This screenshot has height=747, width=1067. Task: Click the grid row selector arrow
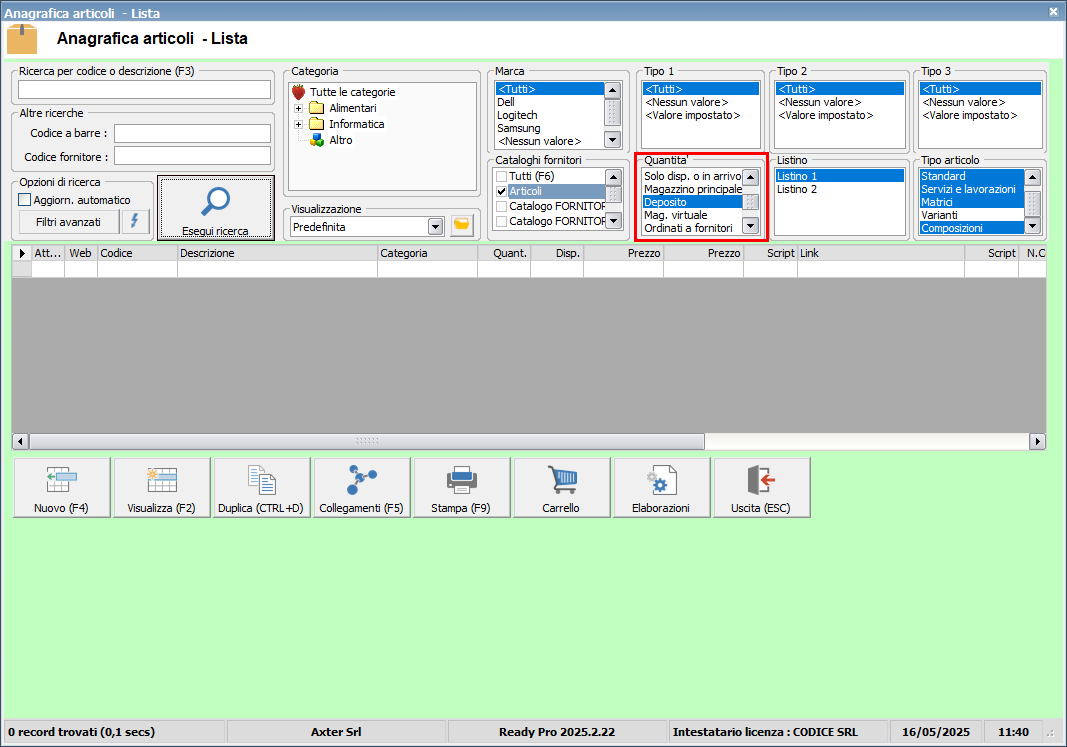22,253
